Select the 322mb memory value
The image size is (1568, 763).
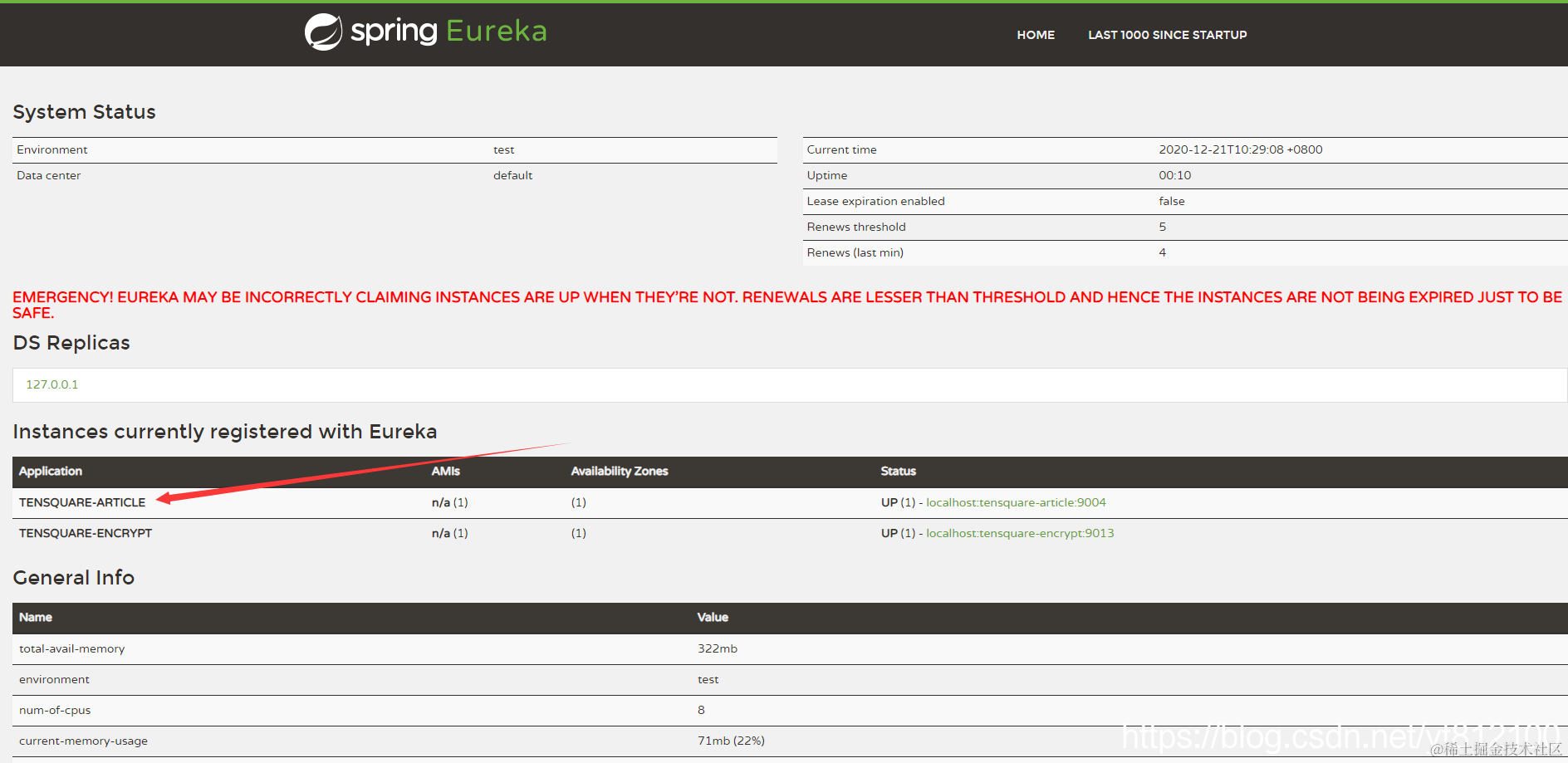point(717,648)
